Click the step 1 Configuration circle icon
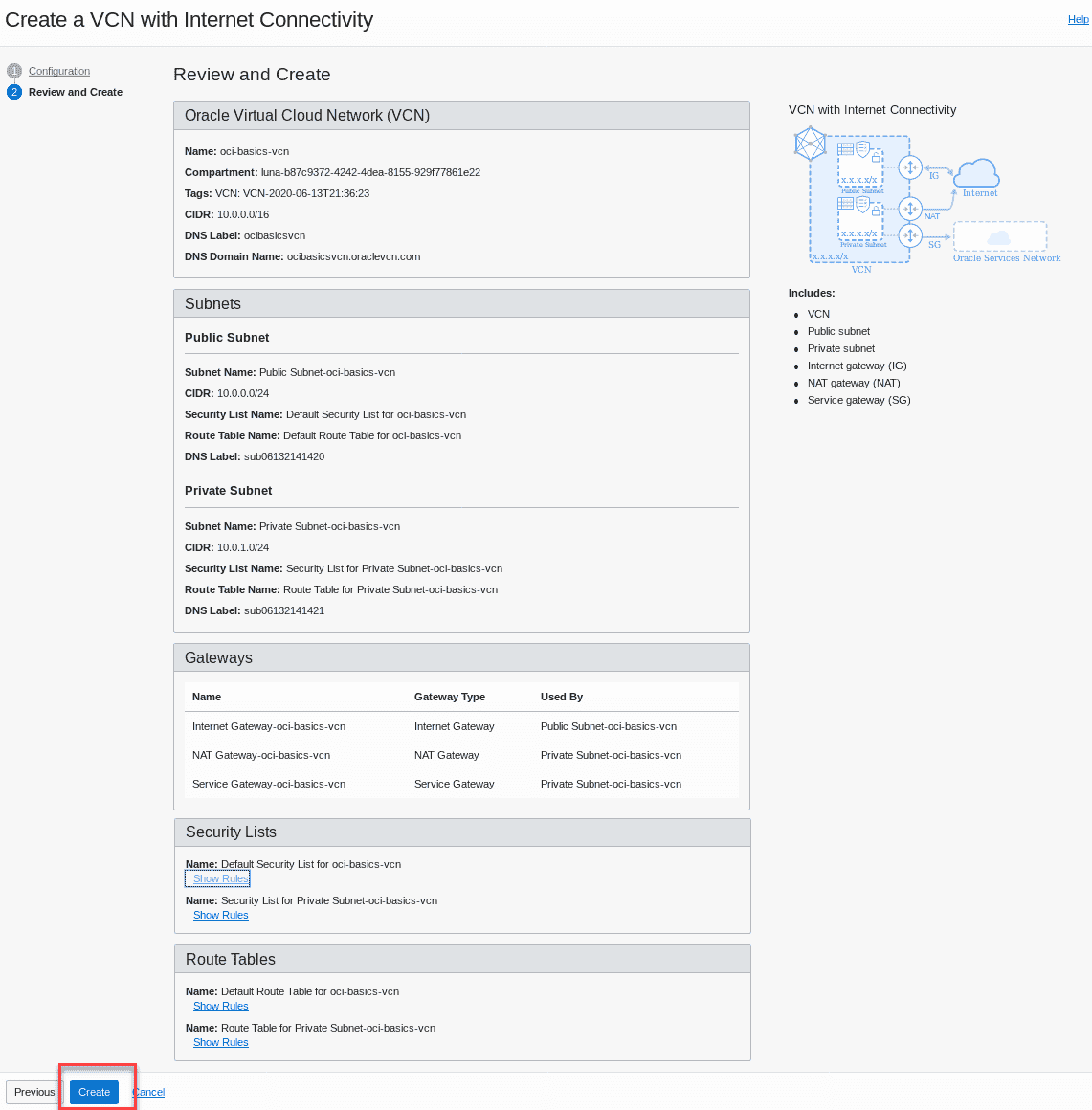This screenshot has height=1110, width=1092. (x=13, y=70)
